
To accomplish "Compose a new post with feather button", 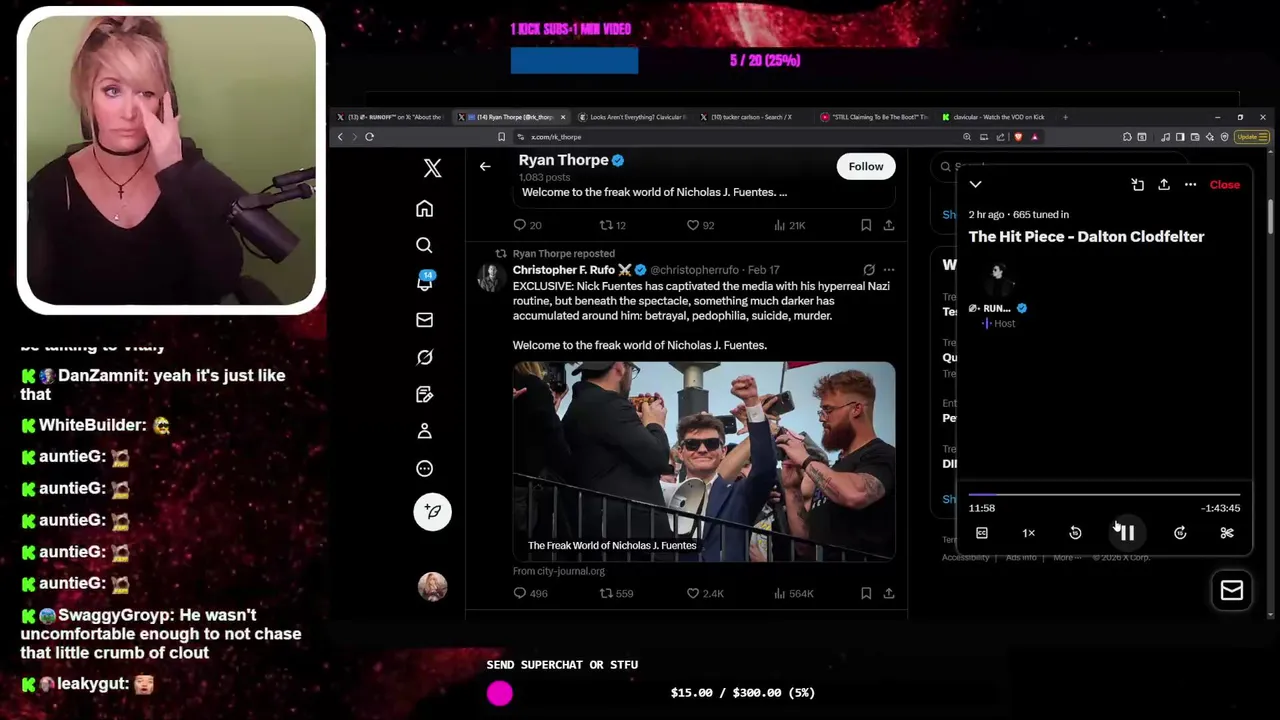I will tap(432, 511).
